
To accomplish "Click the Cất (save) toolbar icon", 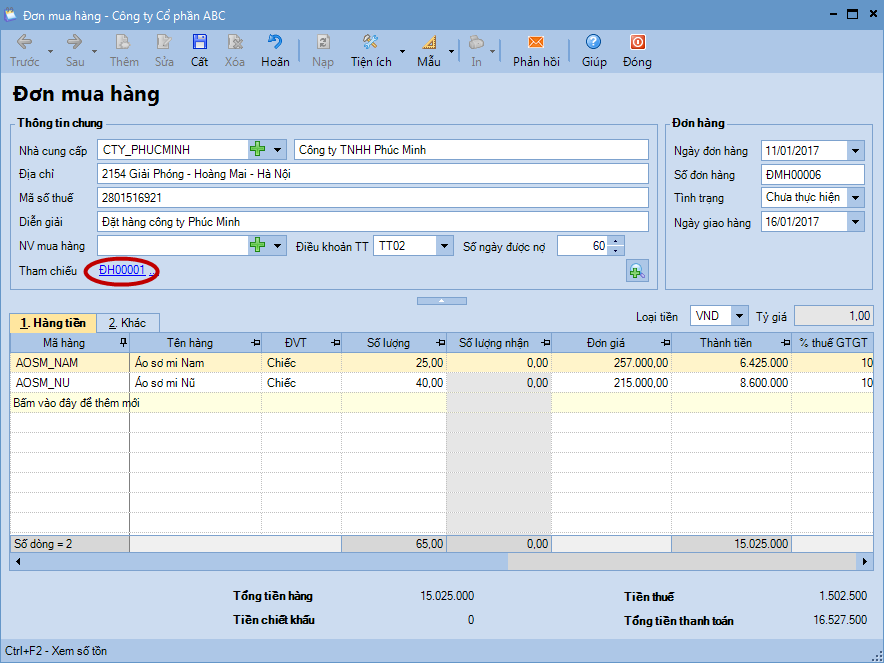I will (200, 43).
